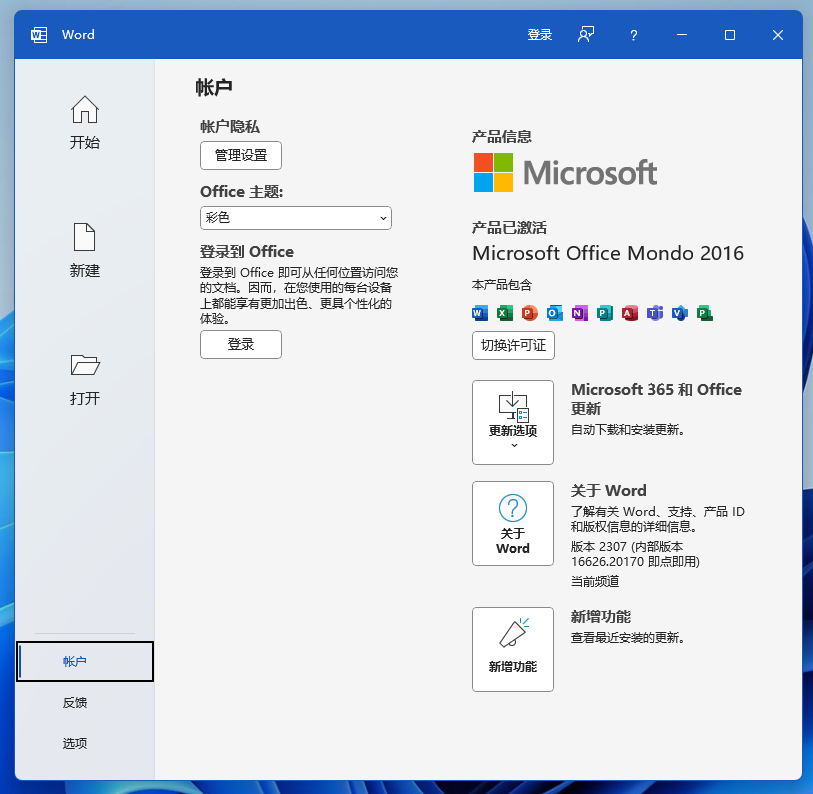Viewport: 813px width, 794px height.
Task: Close the Word window
Action: point(777,35)
